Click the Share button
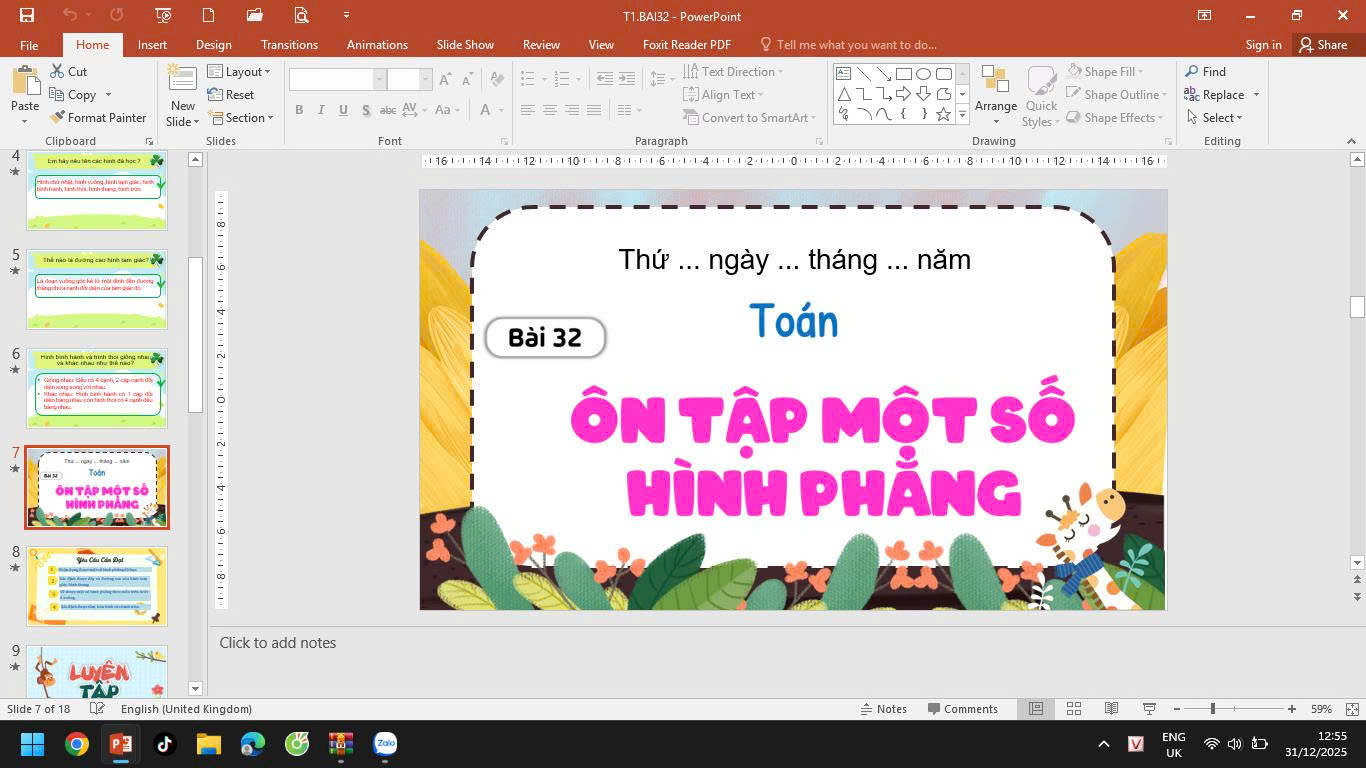Image resolution: width=1366 pixels, height=768 pixels. (1322, 45)
